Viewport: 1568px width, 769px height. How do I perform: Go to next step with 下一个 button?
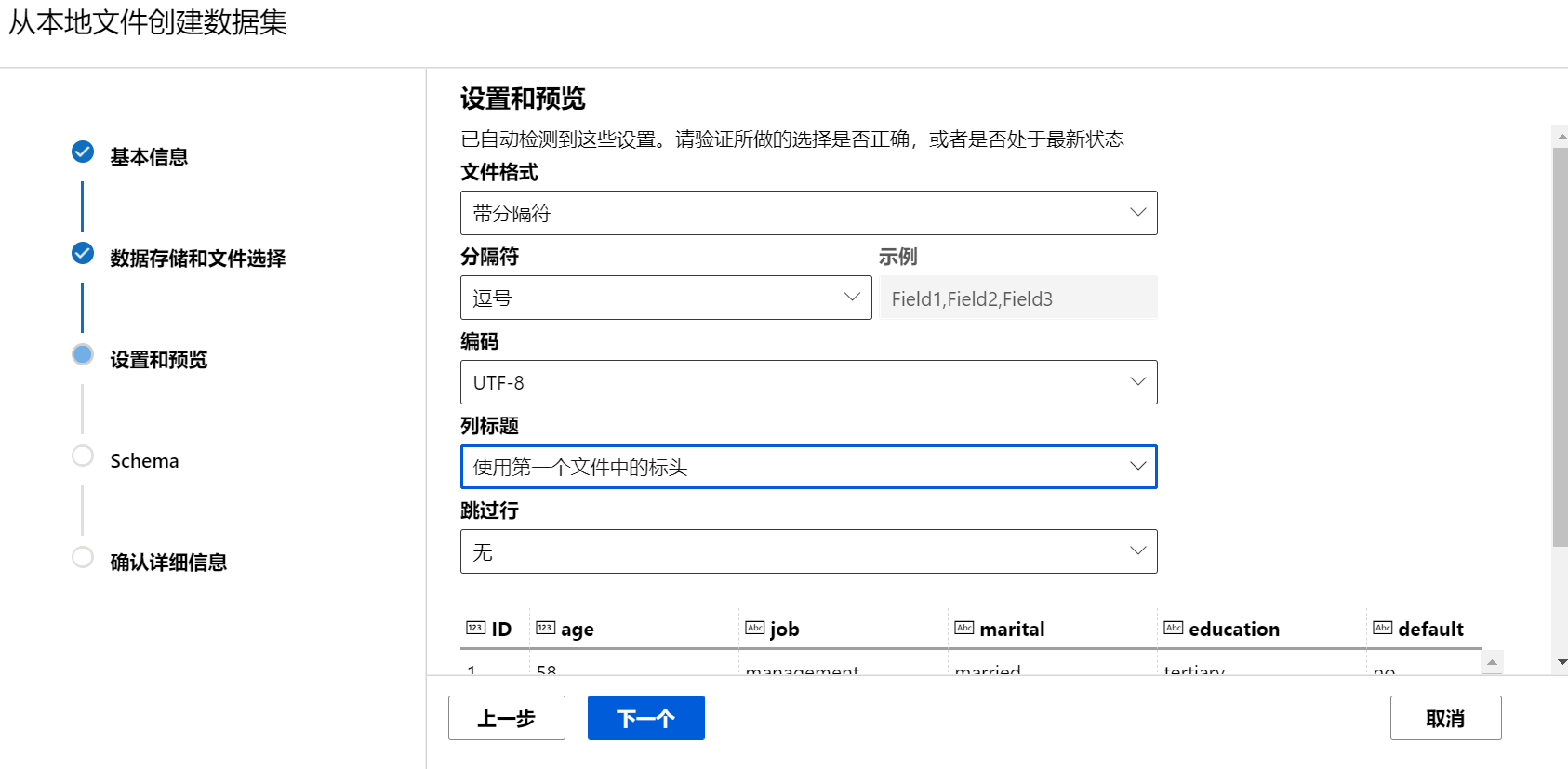click(645, 718)
